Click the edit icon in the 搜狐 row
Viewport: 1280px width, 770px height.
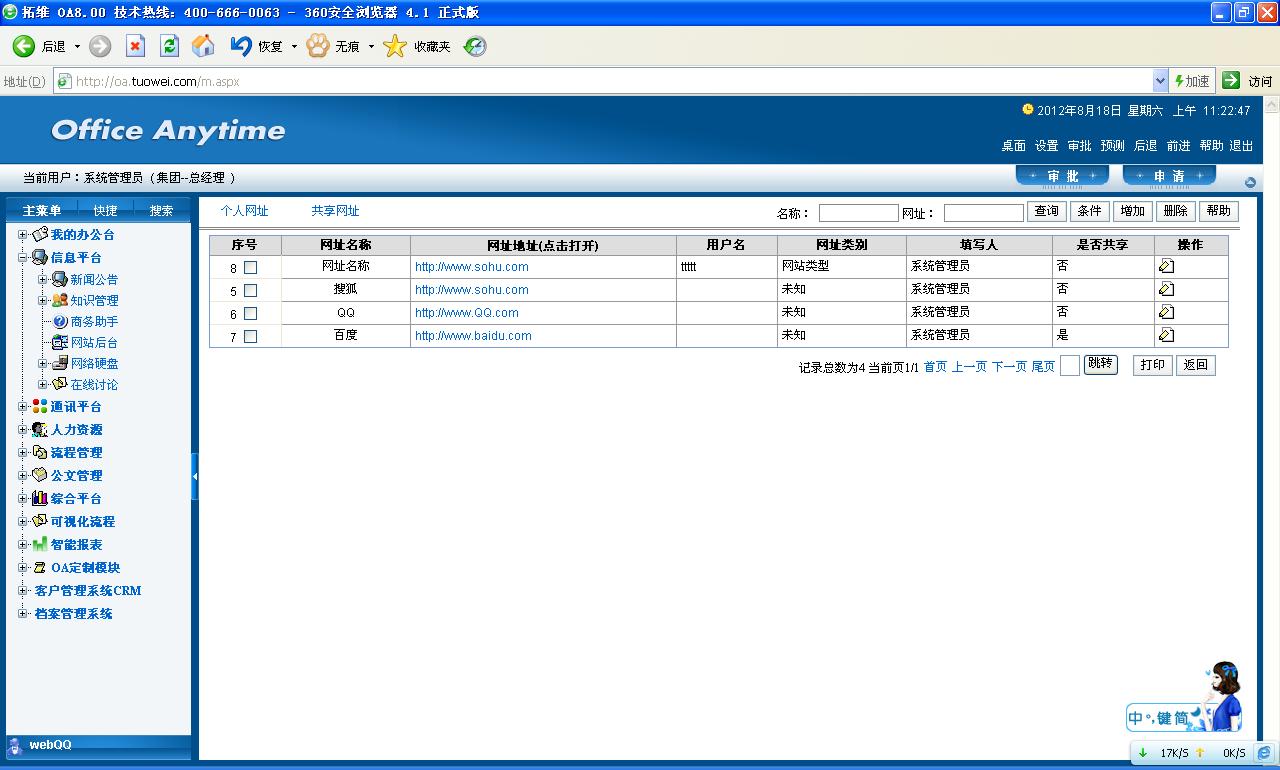(x=1166, y=289)
